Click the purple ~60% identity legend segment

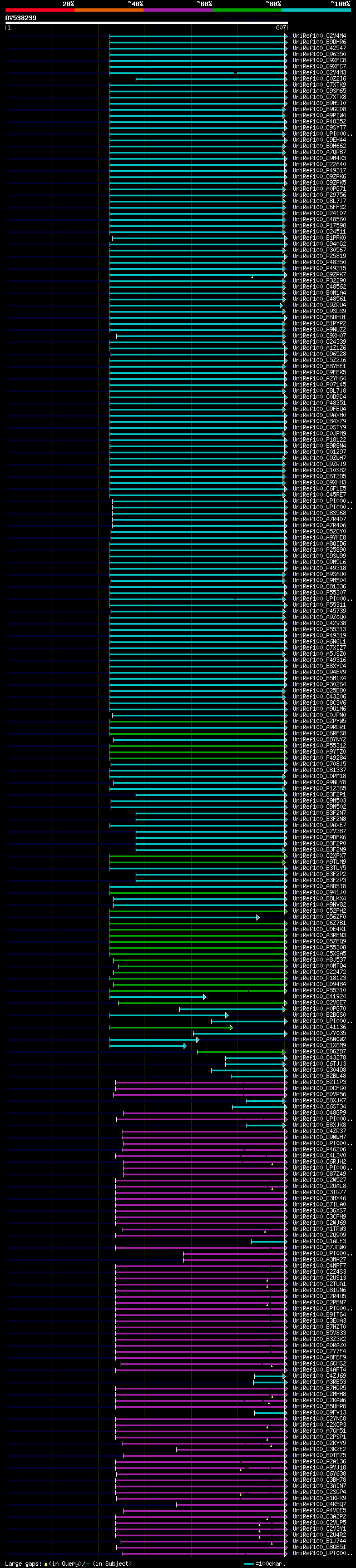click(177, 10)
